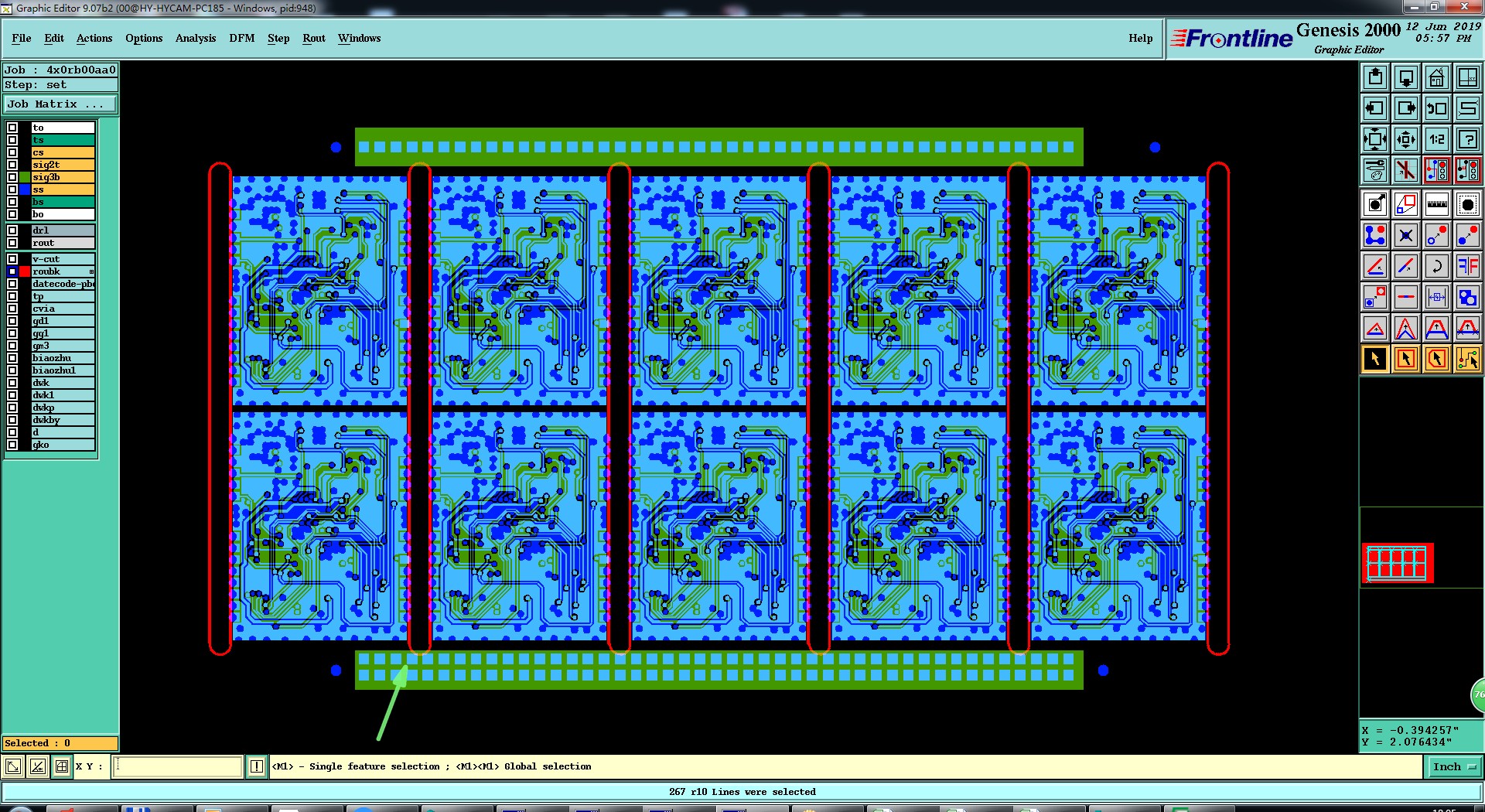Image resolution: width=1485 pixels, height=812 pixels.
Task: Click the 1:2 zoom scale icon
Action: [x=1437, y=139]
